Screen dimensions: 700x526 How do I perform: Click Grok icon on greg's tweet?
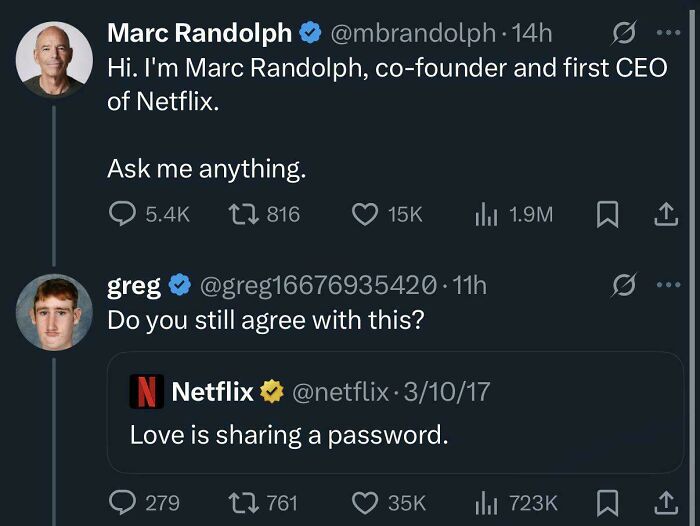[x=622, y=286]
